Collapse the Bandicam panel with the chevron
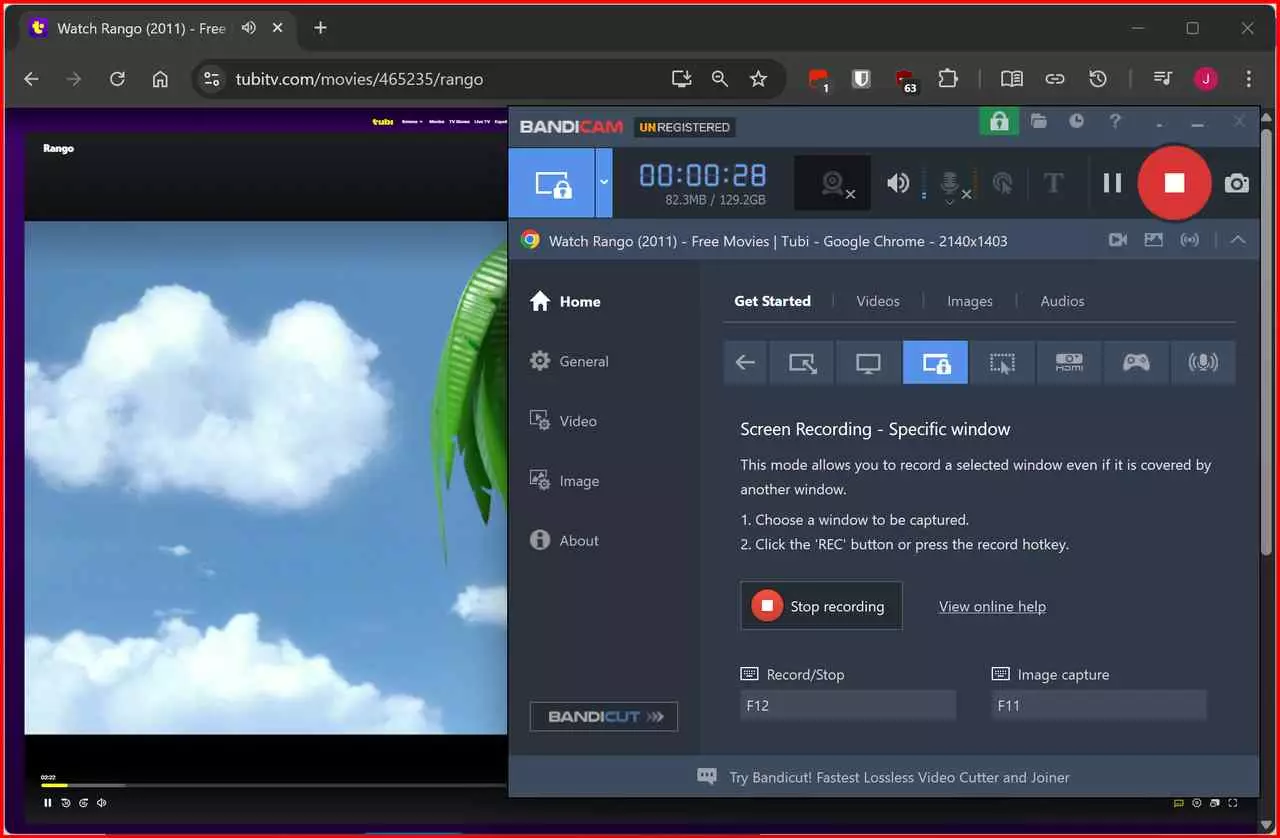Viewport: 1280px width, 838px height. tap(1237, 240)
